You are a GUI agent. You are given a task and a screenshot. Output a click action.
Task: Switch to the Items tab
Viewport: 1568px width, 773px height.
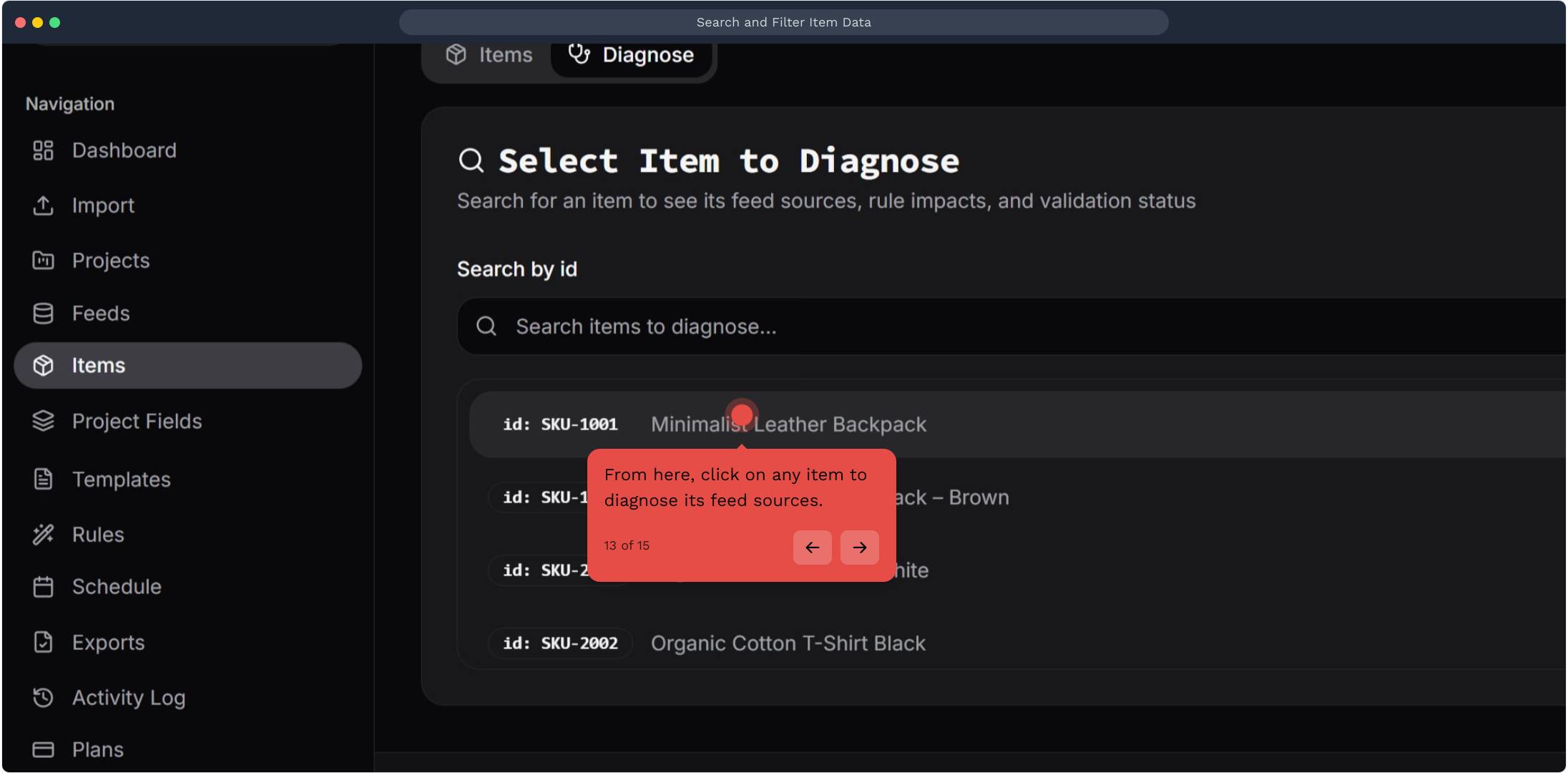pos(490,55)
